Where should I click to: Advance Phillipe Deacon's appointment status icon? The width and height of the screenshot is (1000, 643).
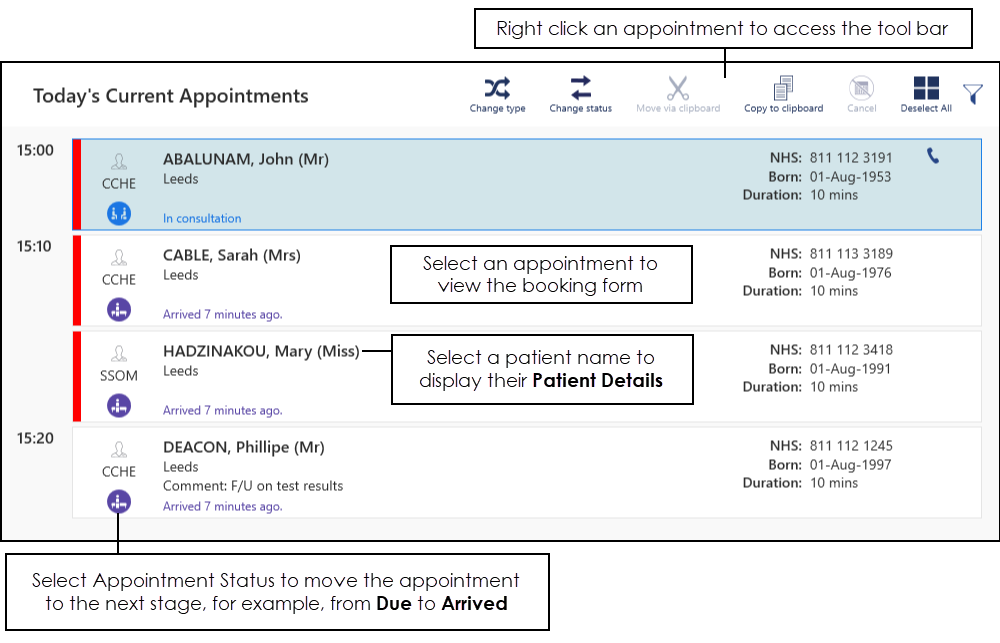pos(119,501)
